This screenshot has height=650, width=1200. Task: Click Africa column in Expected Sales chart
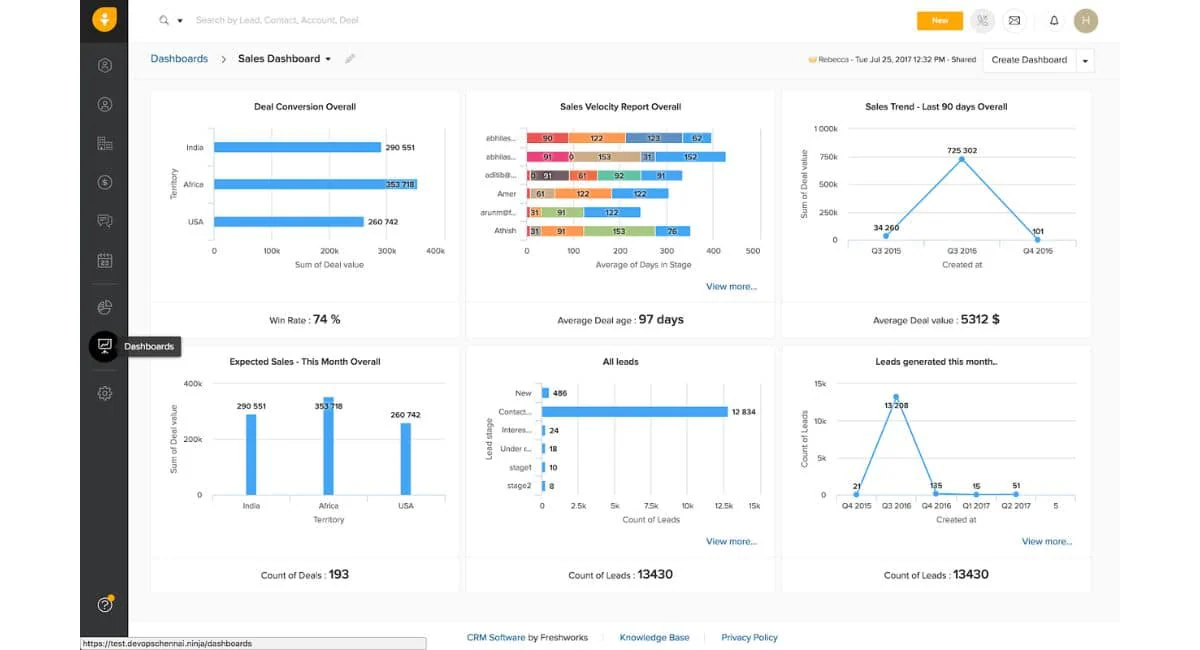[x=328, y=446]
